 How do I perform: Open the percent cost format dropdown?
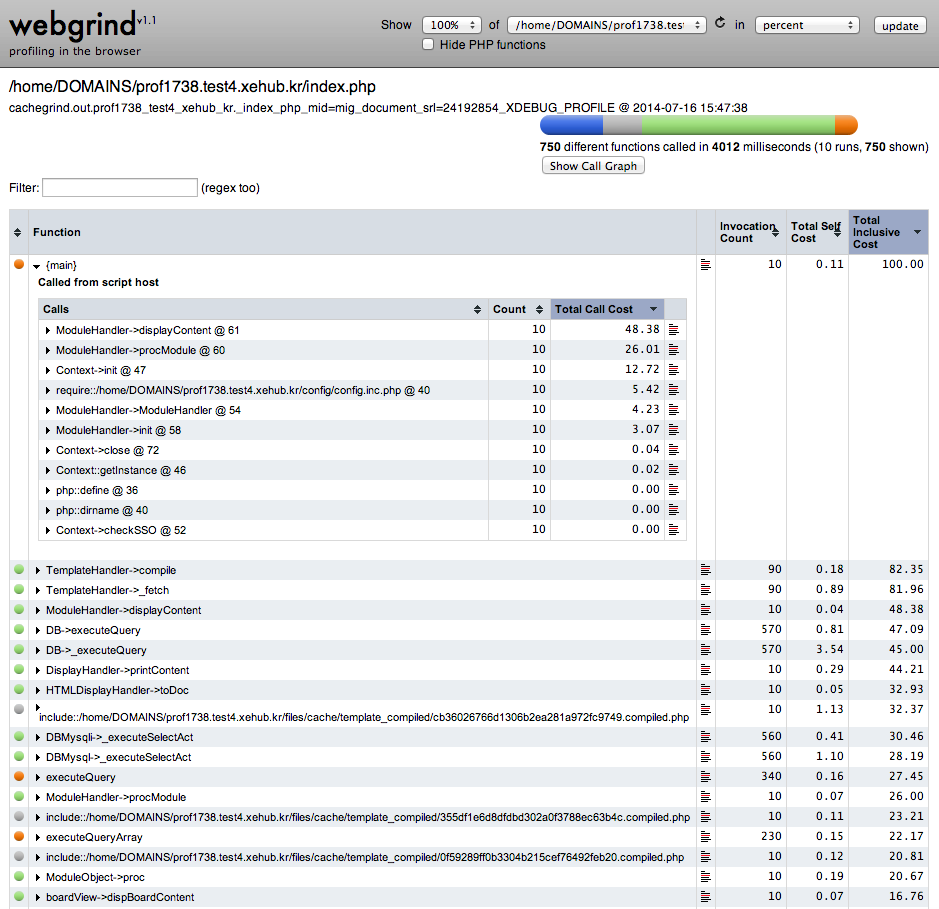[807, 25]
